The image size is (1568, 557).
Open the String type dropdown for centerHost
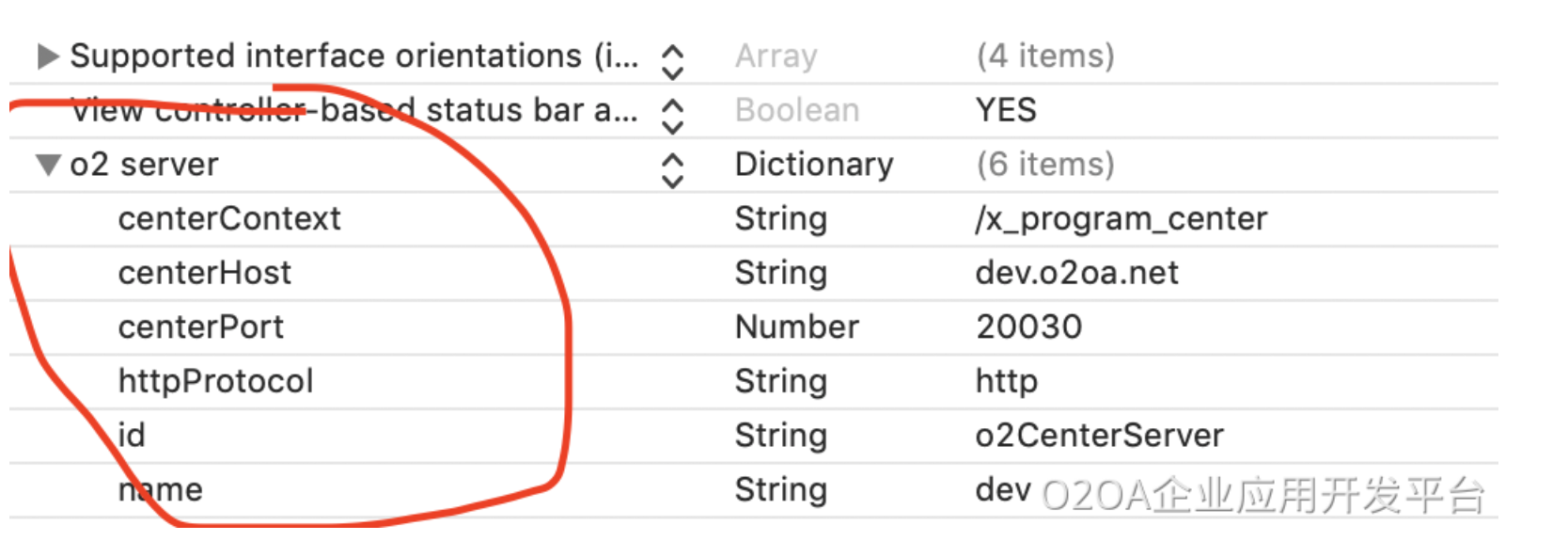[x=781, y=273]
